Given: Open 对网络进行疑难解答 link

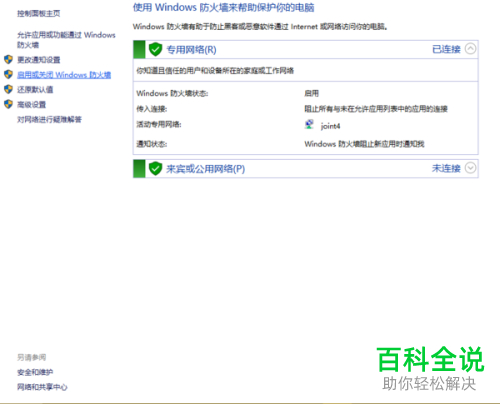Looking at the screenshot, I should tap(49, 119).
